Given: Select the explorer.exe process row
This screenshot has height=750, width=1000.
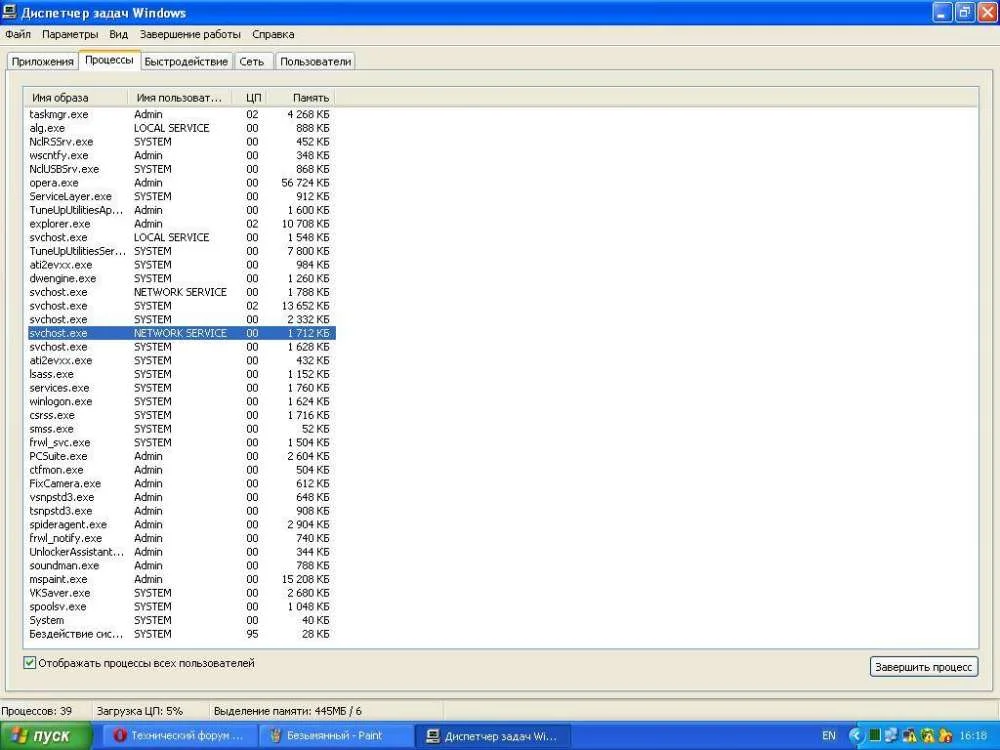Looking at the screenshot, I should pos(181,224).
